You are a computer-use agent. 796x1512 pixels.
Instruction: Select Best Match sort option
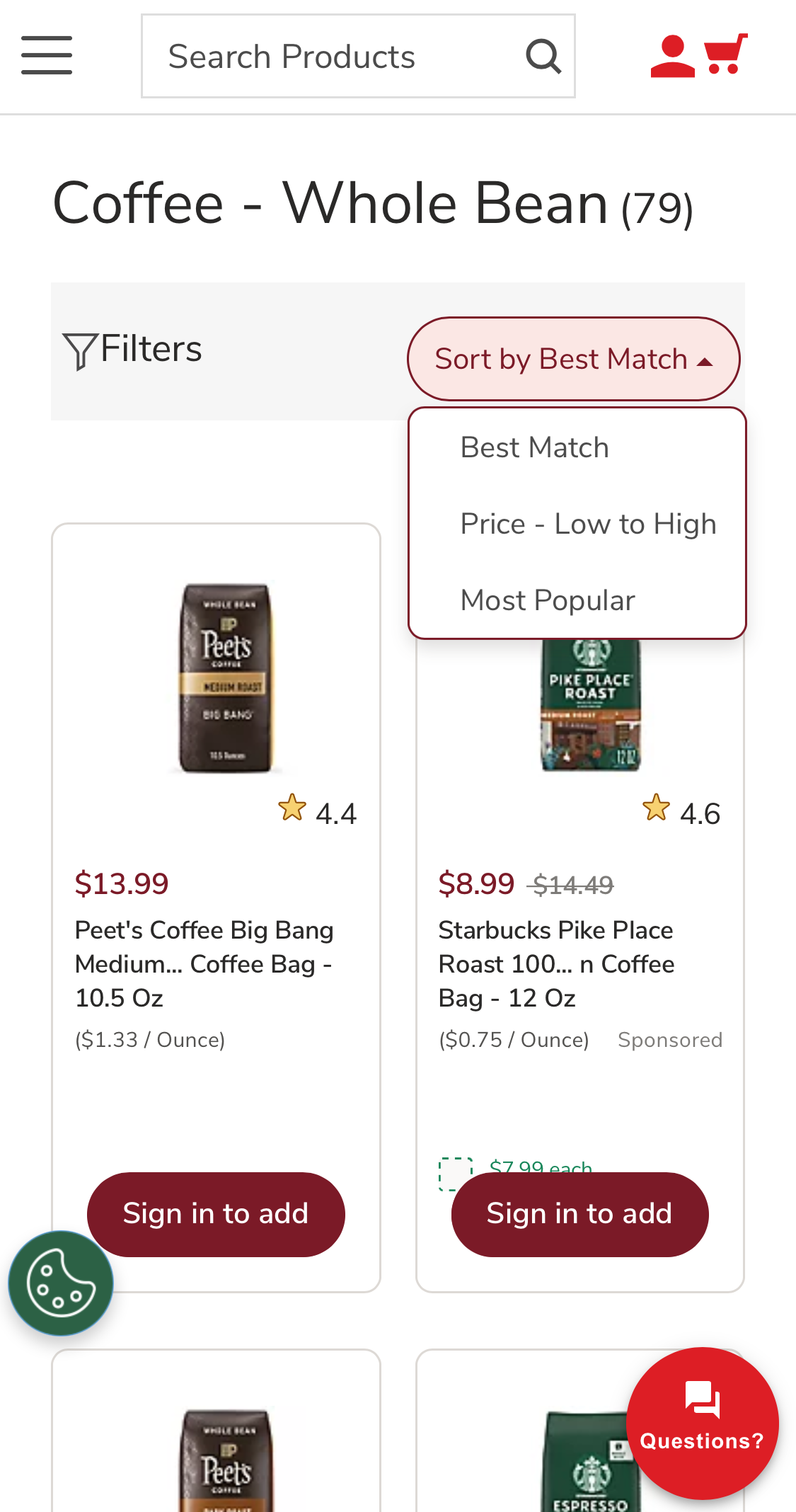[535, 448]
